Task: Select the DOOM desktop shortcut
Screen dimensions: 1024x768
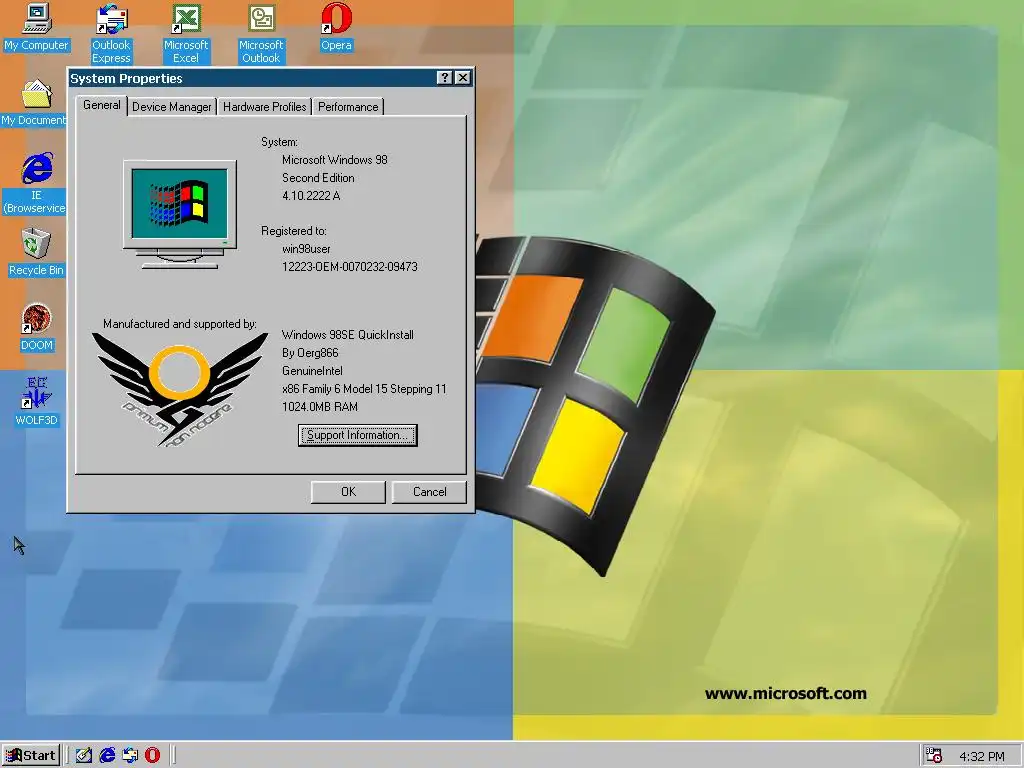Action: point(36,327)
